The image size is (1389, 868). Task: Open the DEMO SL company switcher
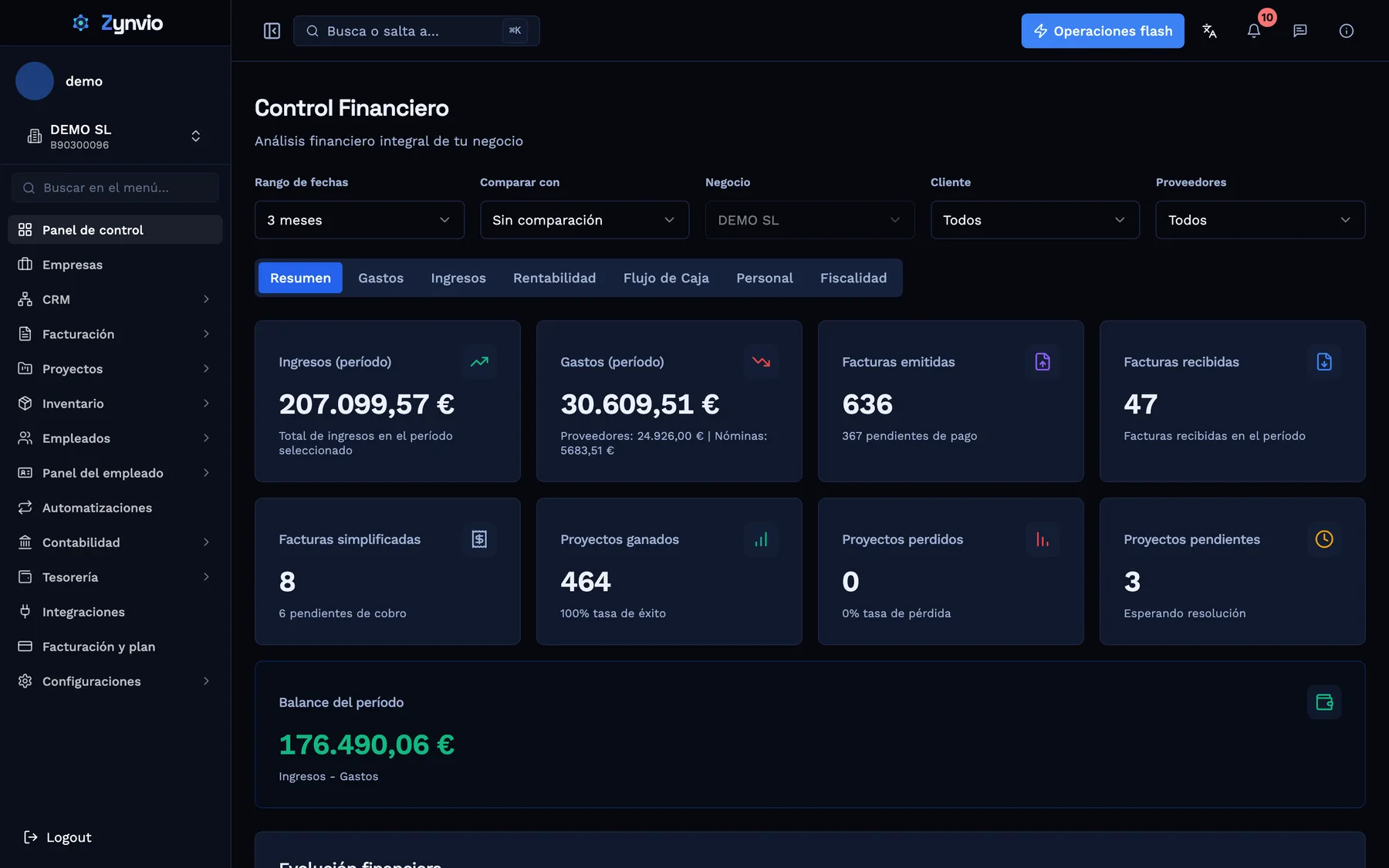tap(115, 137)
